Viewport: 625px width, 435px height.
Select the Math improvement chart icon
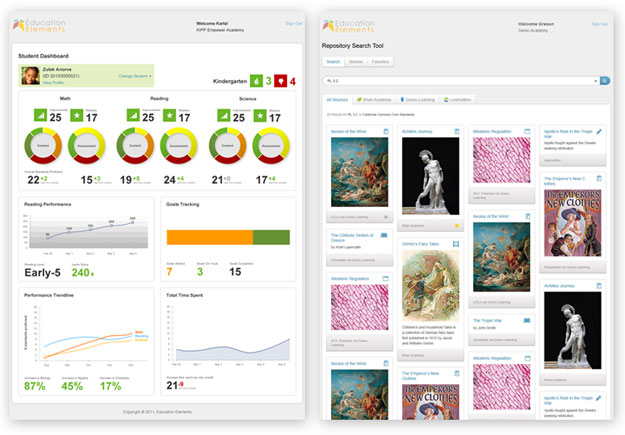[x=40, y=118]
